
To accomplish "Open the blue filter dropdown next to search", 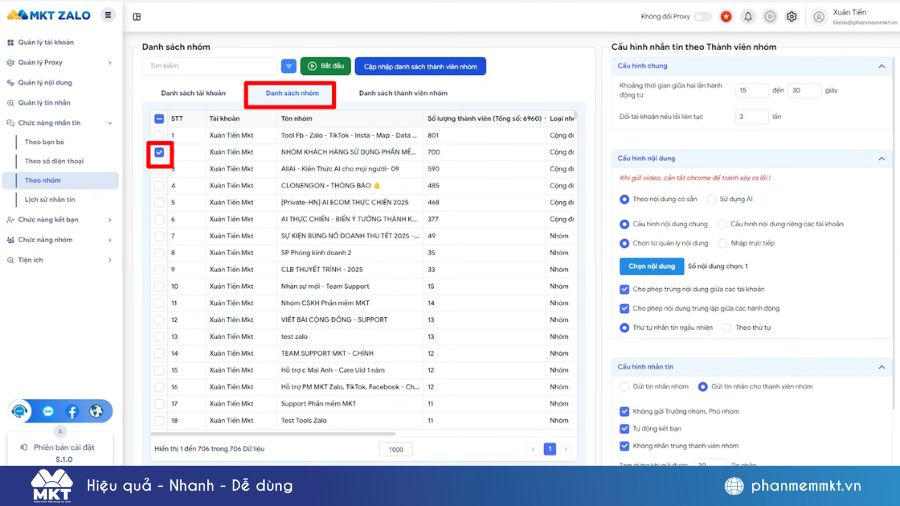I will (x=289, y=66).
